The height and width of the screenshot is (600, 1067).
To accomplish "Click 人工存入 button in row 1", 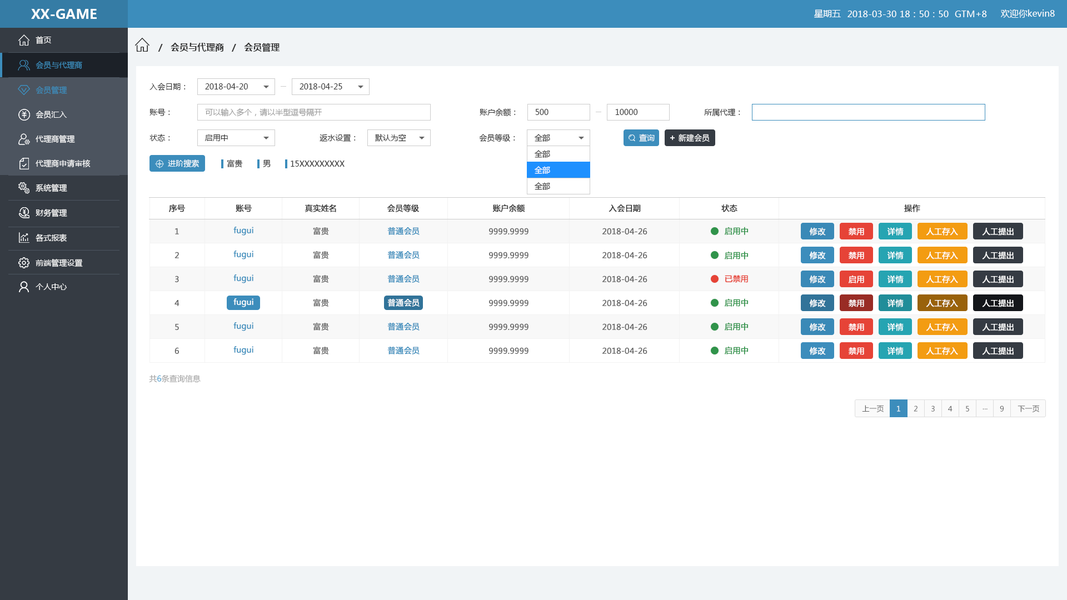I will pos(942,231).
